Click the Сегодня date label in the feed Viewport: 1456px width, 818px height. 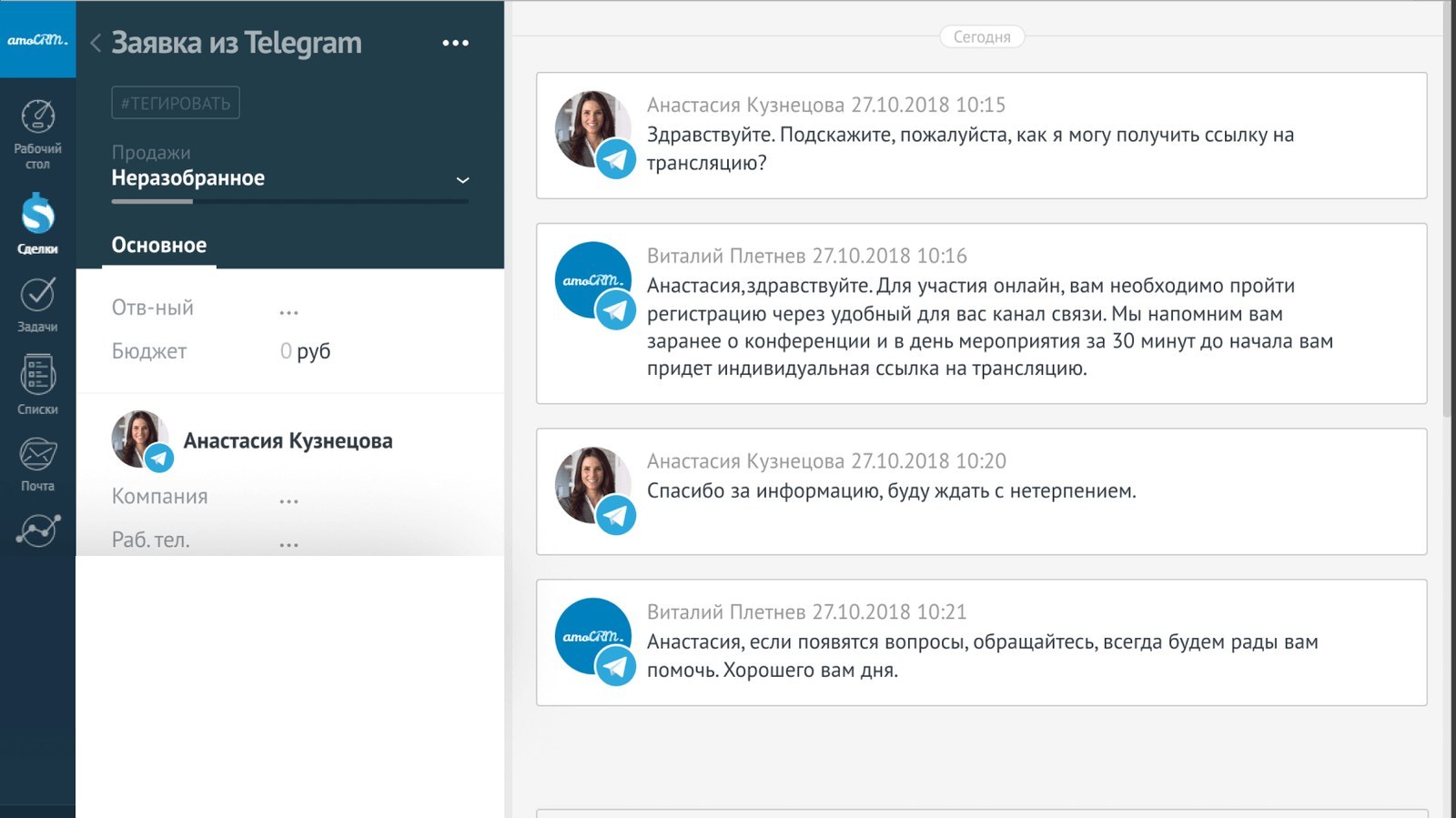pos(982,36)
